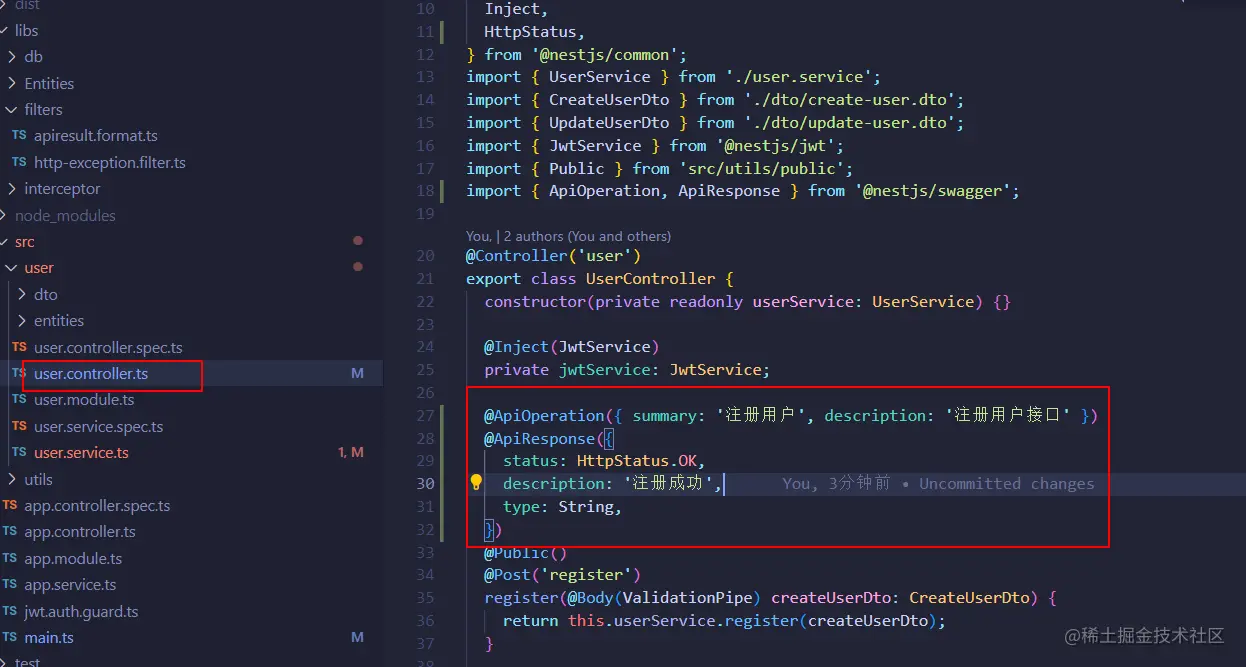The image size is (1246, 667).
Task: Click the @Post('register') decorator
Action: [x=562, y=575]
